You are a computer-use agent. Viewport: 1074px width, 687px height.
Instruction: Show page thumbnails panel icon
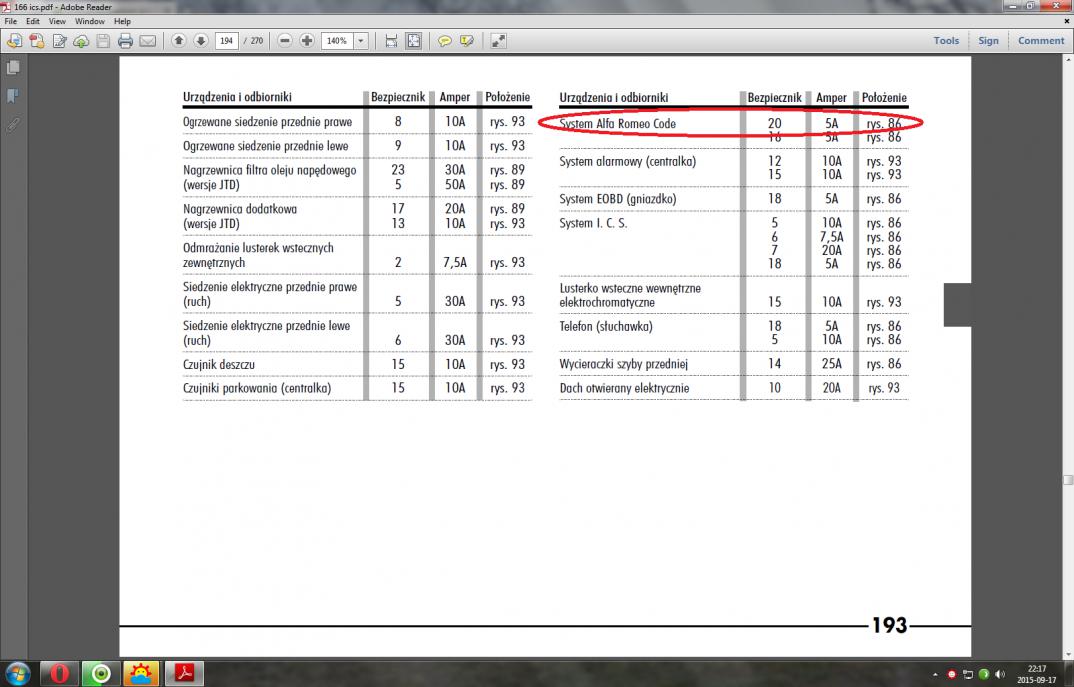pyautogui.click(x=13, y=67)
